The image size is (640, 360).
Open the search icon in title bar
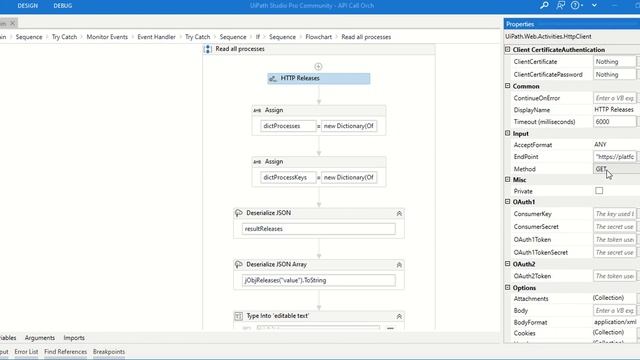pos(544,5)
